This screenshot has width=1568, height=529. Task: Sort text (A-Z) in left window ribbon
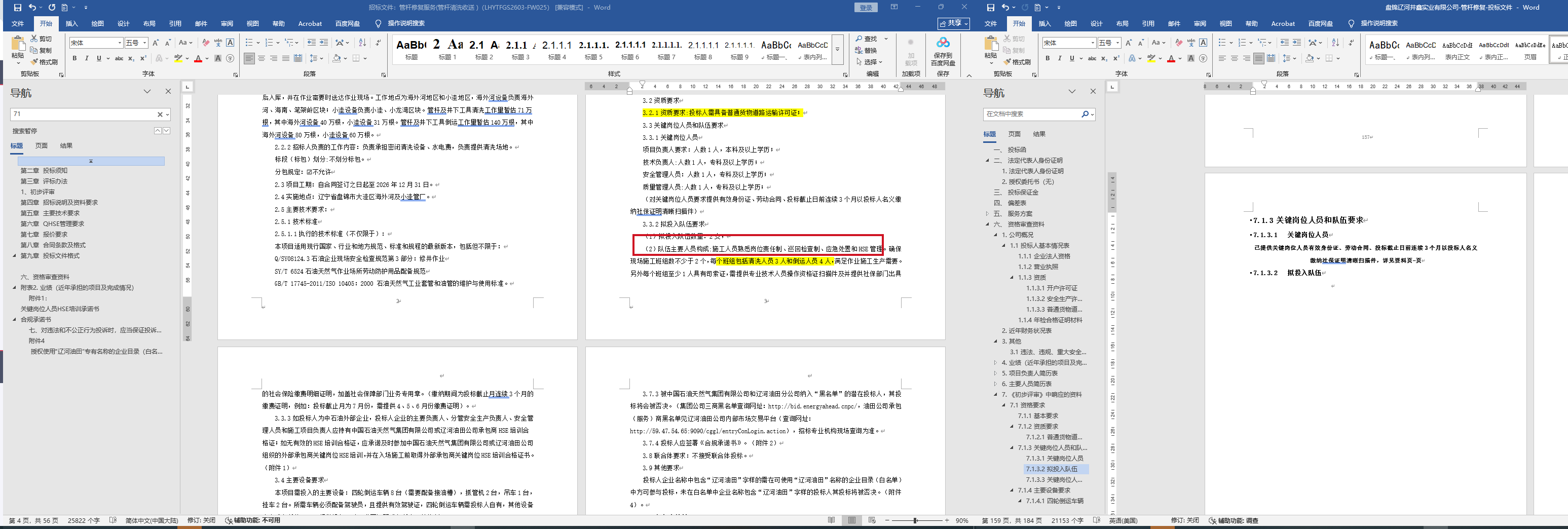(363, 43)
